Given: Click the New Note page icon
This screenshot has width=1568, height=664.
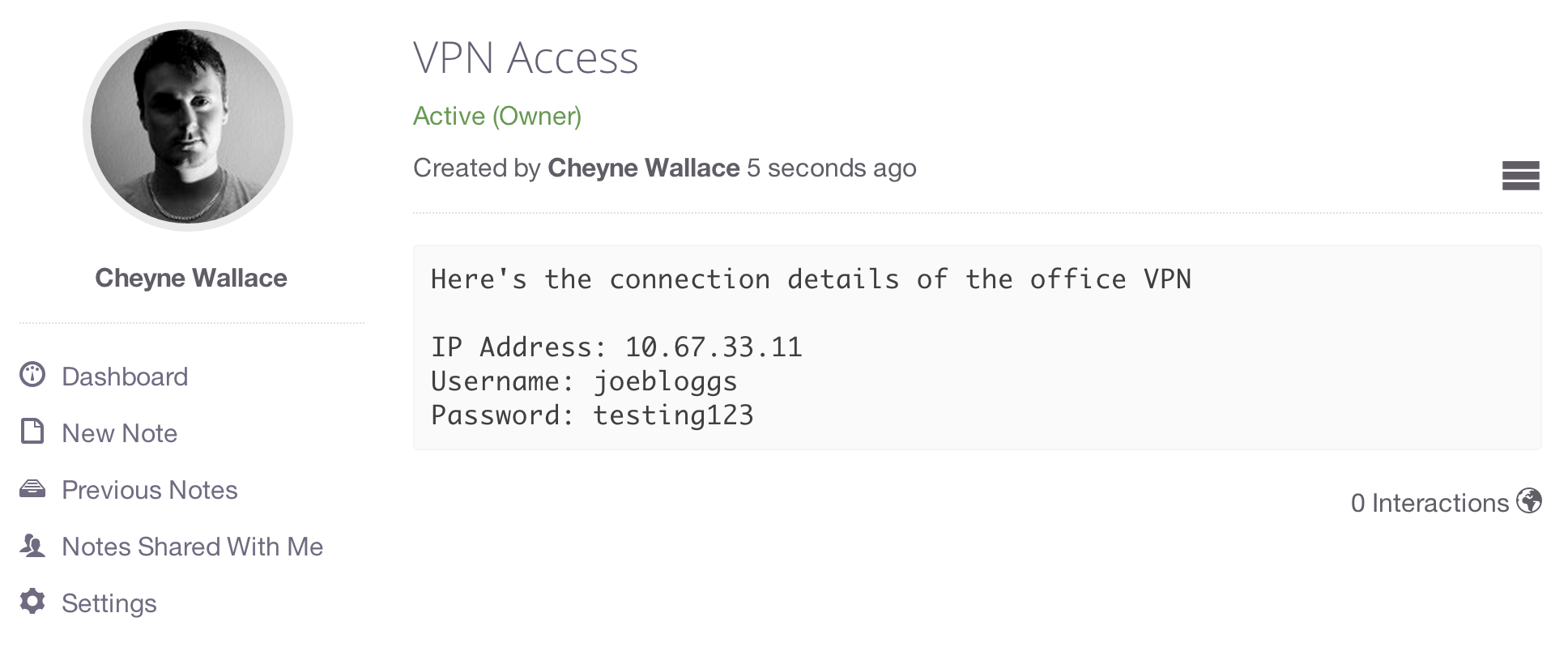Looking at the screenshot, I should [32, 432].
